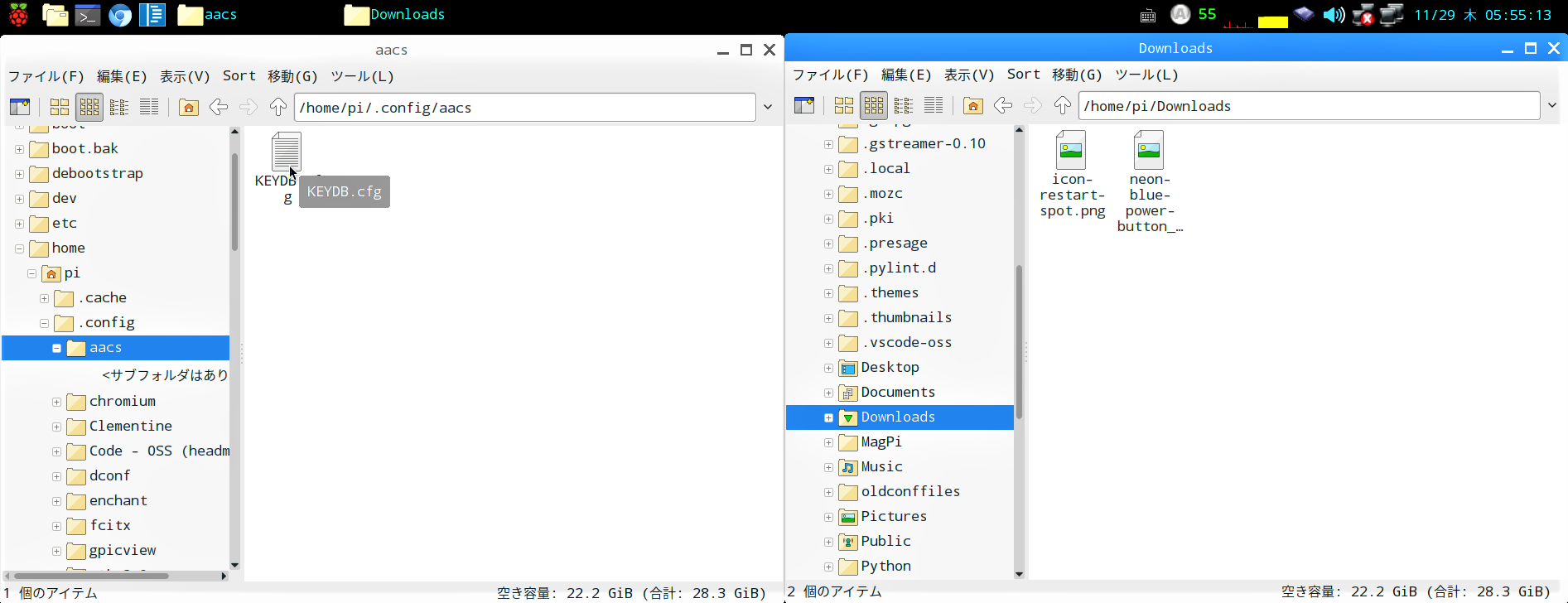1568x603 pixels.
Task: Go to home folder in aacs window
Action: (x=189, y=108)
